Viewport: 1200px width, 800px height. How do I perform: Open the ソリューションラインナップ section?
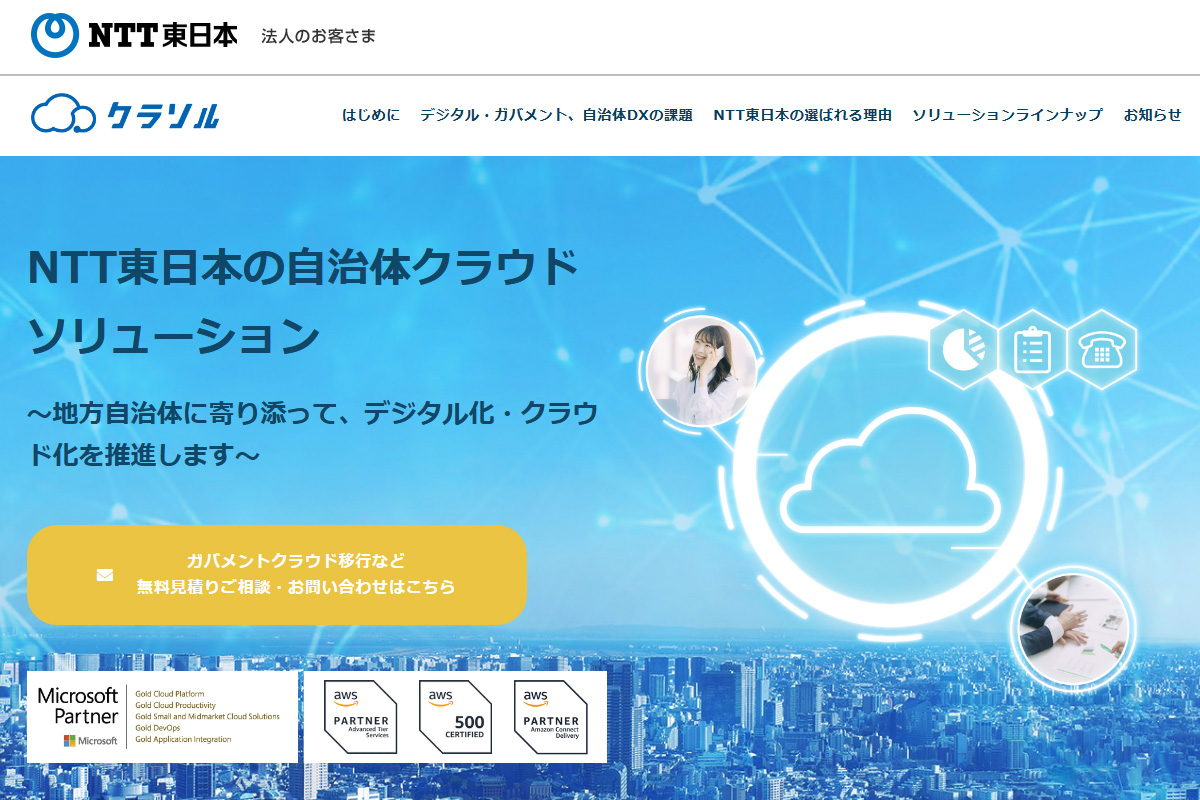[x=1005, y=116]
